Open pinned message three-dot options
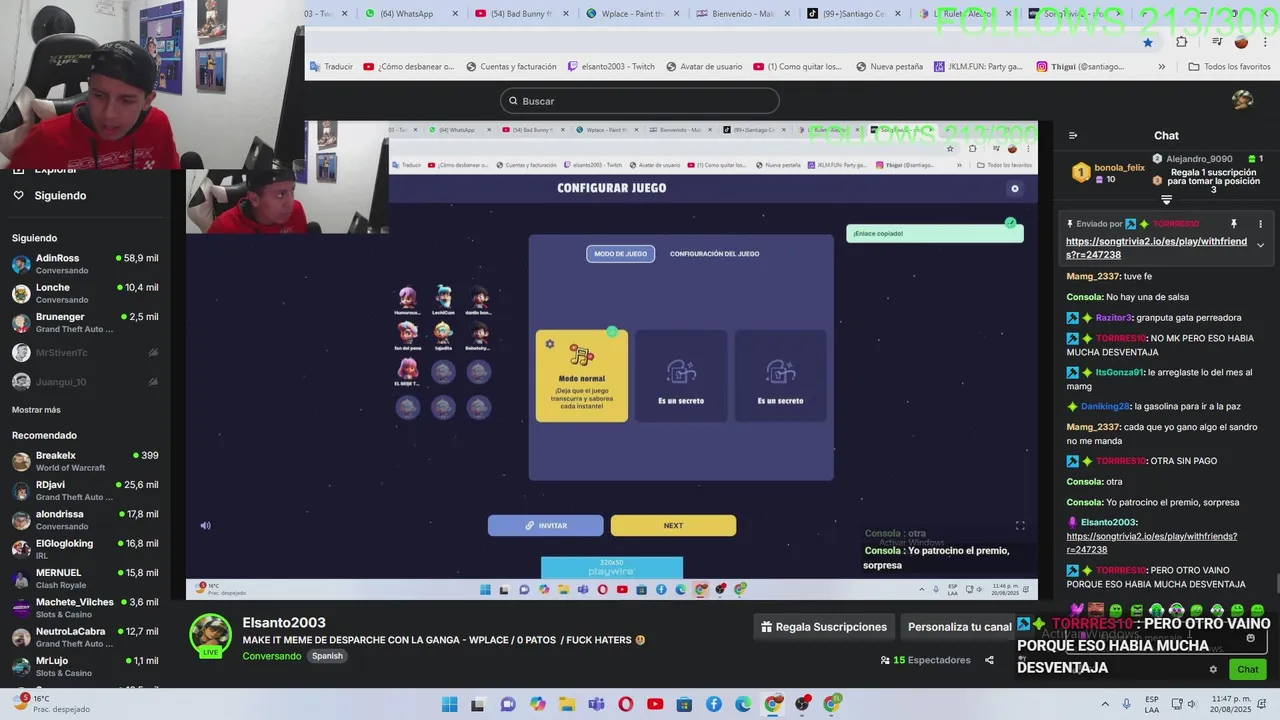This screenshot has height=720, width=1280. (x=1260, y=224)
